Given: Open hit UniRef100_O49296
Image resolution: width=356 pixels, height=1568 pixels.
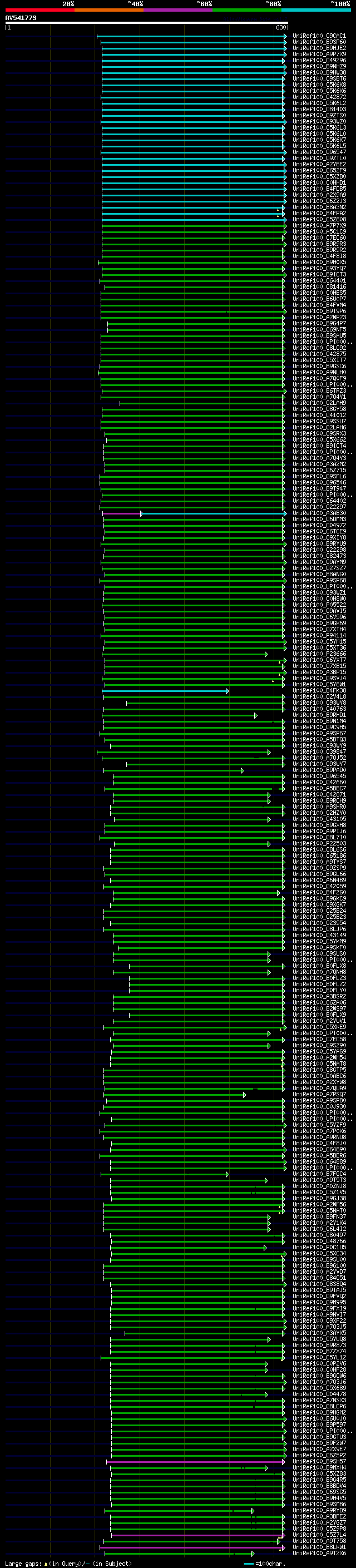Looking at the screenshot, I should click(319, 60).
